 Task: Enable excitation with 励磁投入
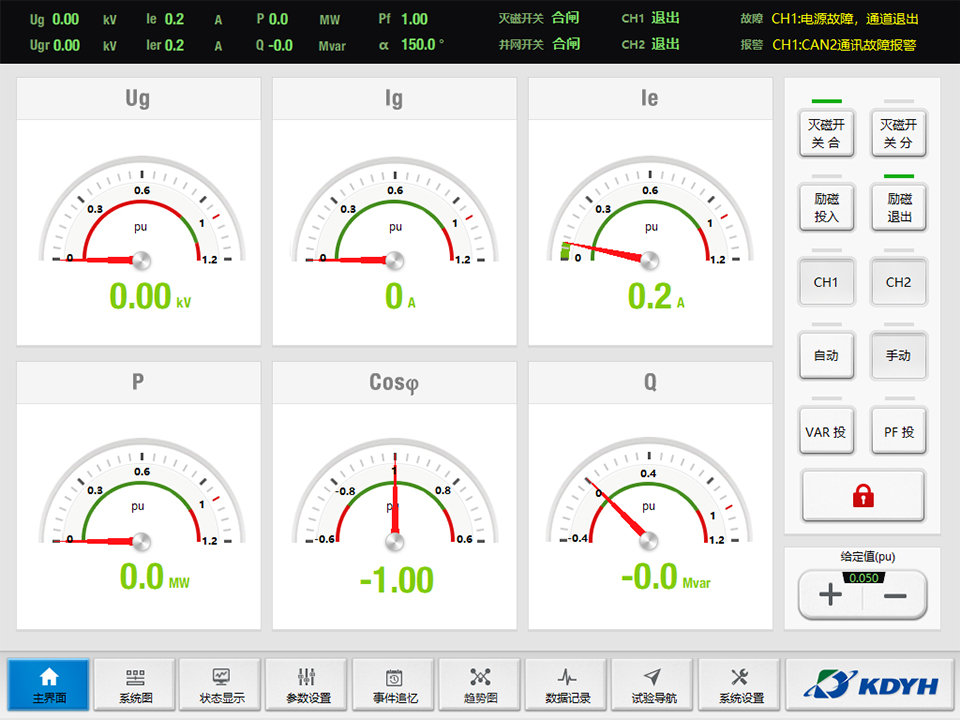826,208
